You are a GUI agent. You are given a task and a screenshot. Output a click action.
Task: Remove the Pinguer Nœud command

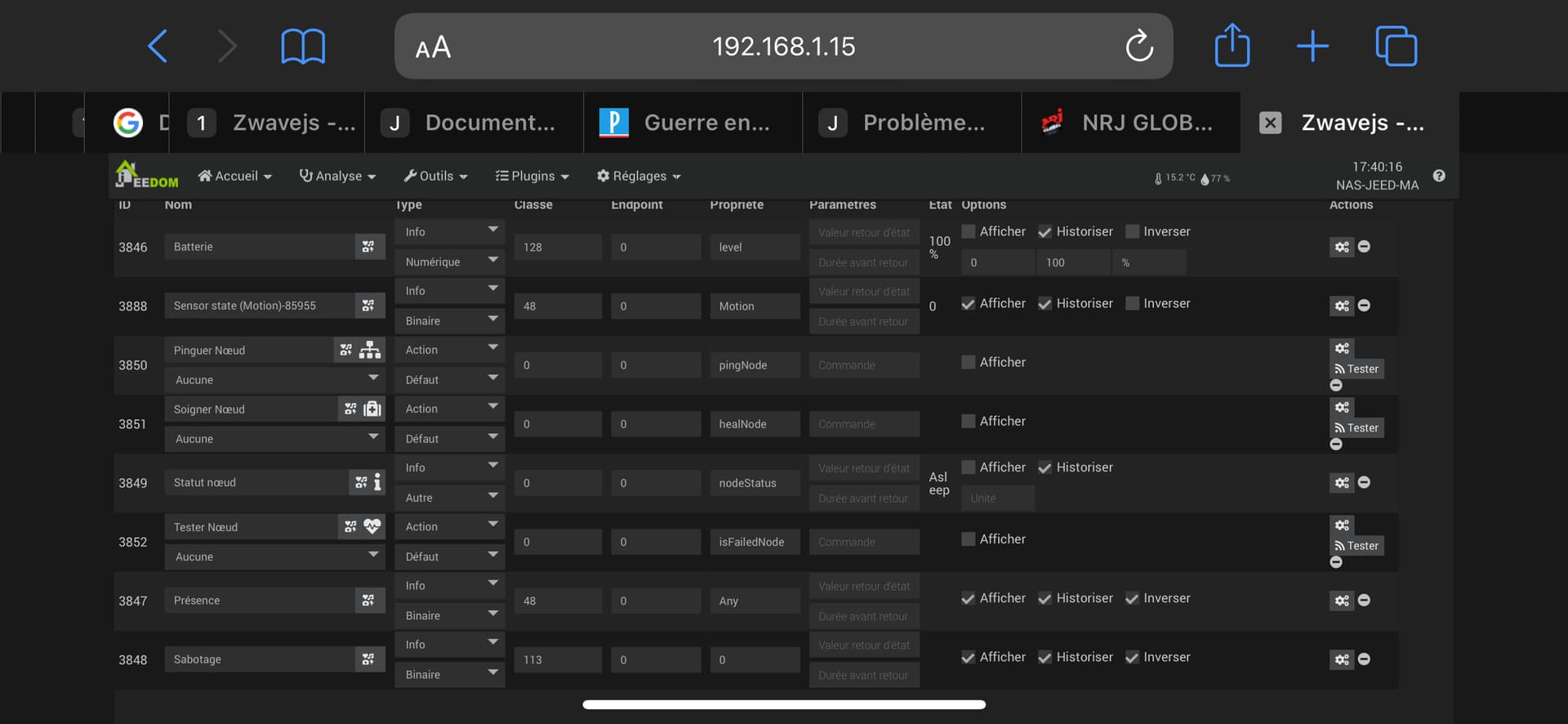coord(1336,385)
